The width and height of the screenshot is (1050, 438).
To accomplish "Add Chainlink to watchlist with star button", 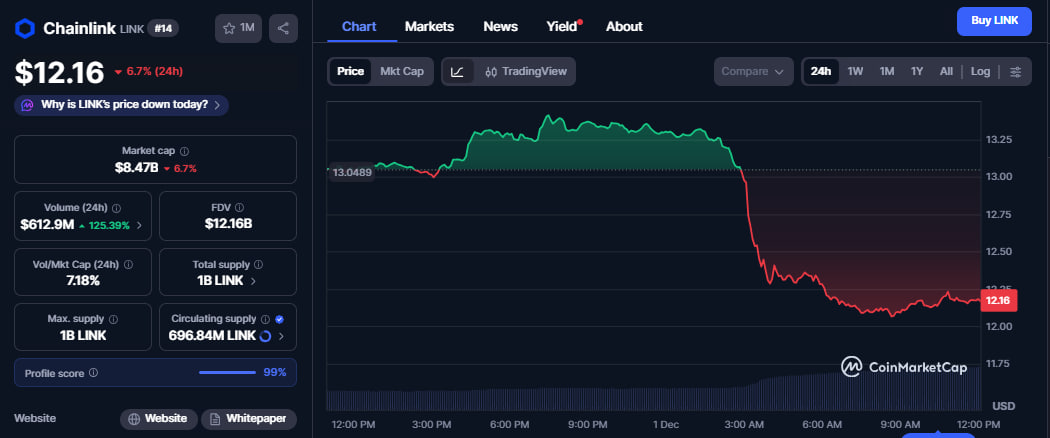I will click(238, 28).
